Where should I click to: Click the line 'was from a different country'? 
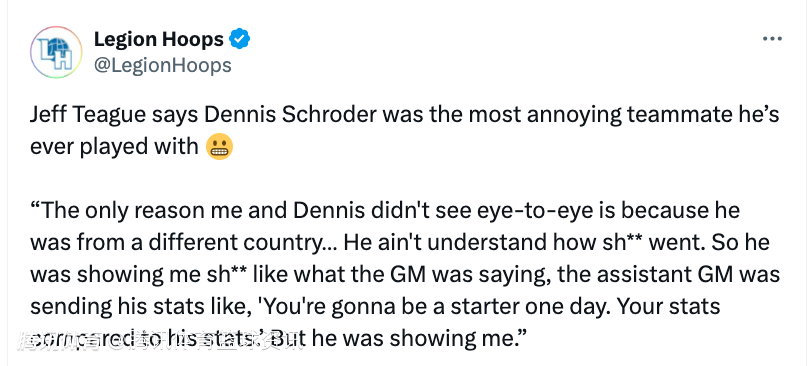pos(184,242)
